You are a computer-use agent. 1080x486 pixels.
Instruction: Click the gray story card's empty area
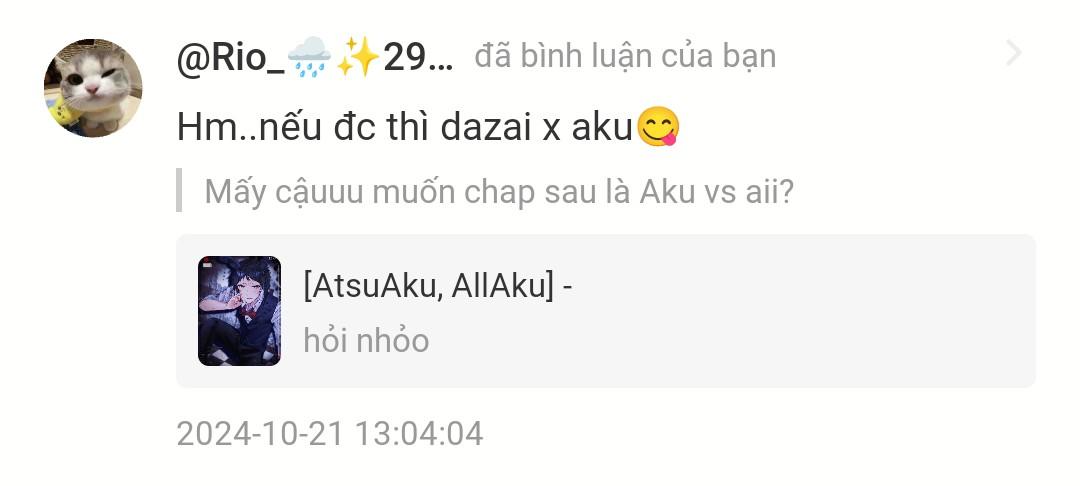[x=792, y=311]
